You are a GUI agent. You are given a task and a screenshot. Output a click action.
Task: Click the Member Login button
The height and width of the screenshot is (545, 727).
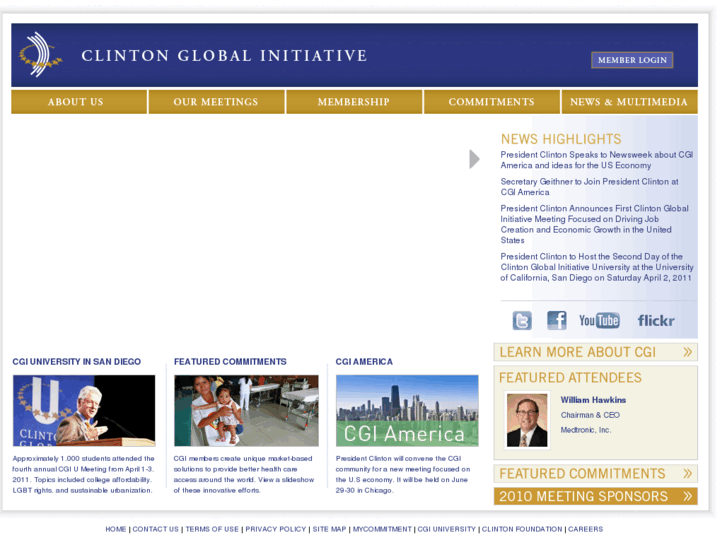point(632,60)
